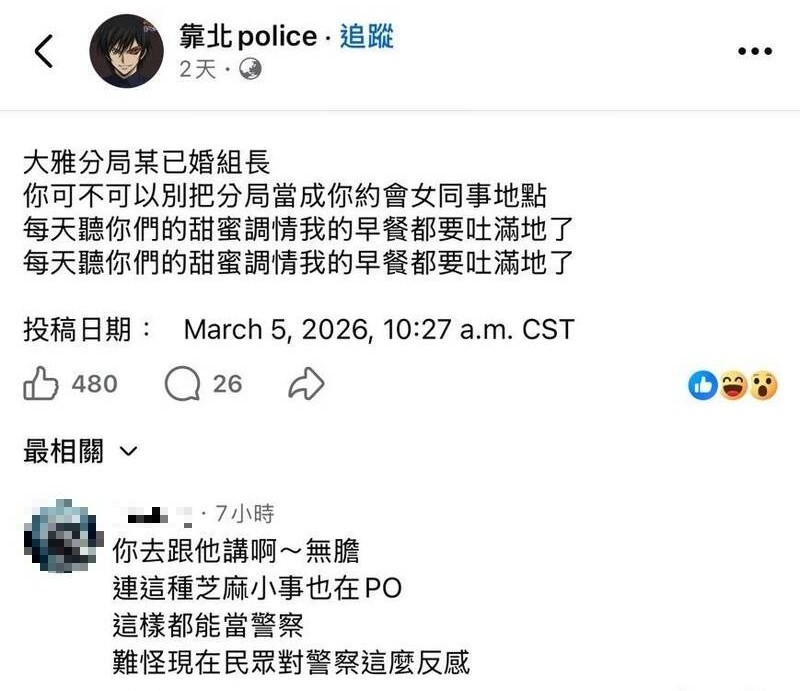The height and width of the screenshot is (691, 800).
Task: Click the Wow surprised reaction emoji
Action: 763,384
